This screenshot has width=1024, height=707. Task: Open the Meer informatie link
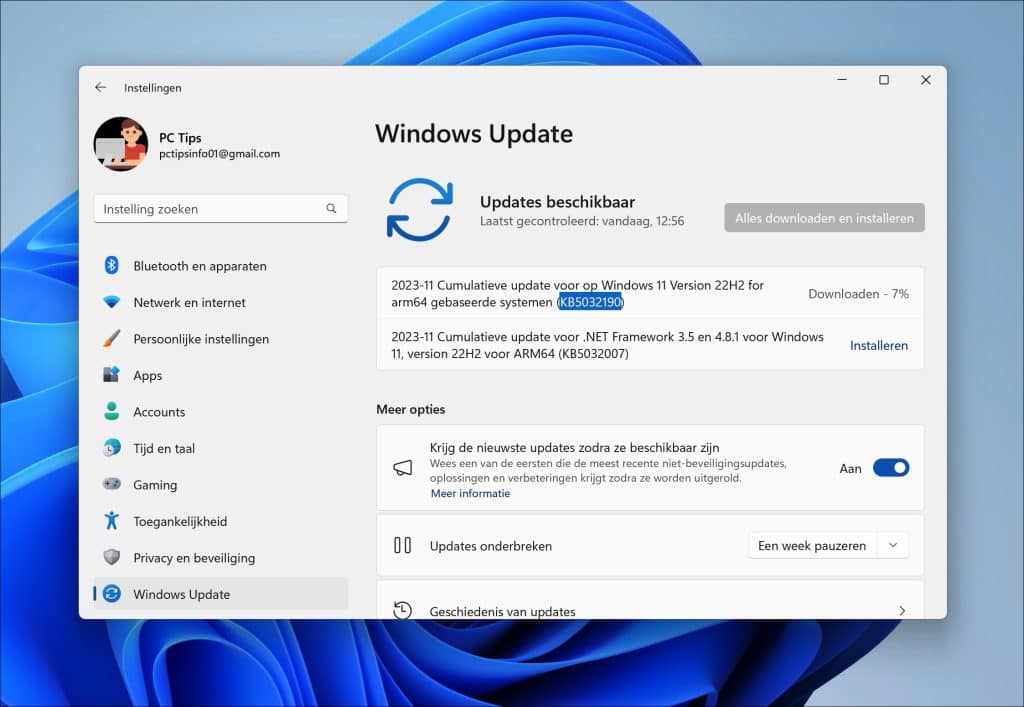(x=470, y=494)
